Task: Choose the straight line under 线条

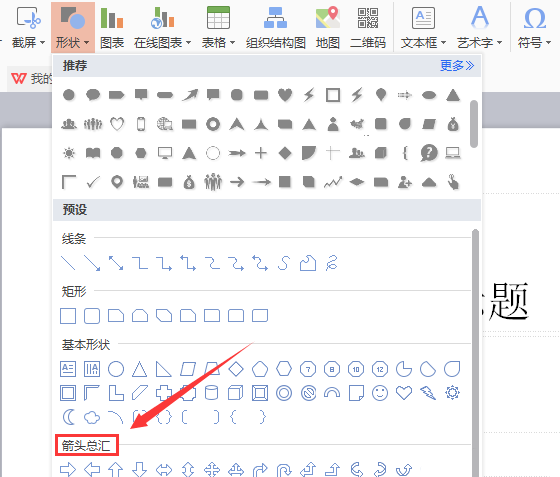Action: pos(68,263)
